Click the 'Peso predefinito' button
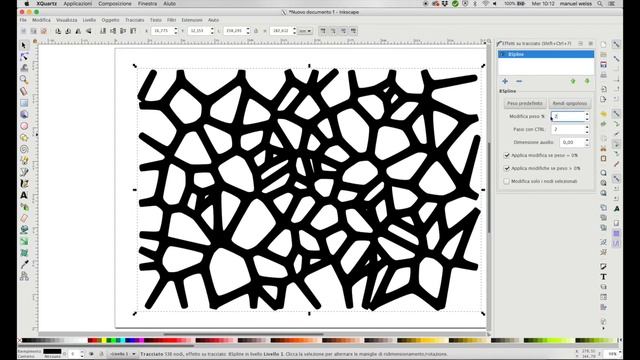Viewport: 640px width, 360px height. click(525, 104)
